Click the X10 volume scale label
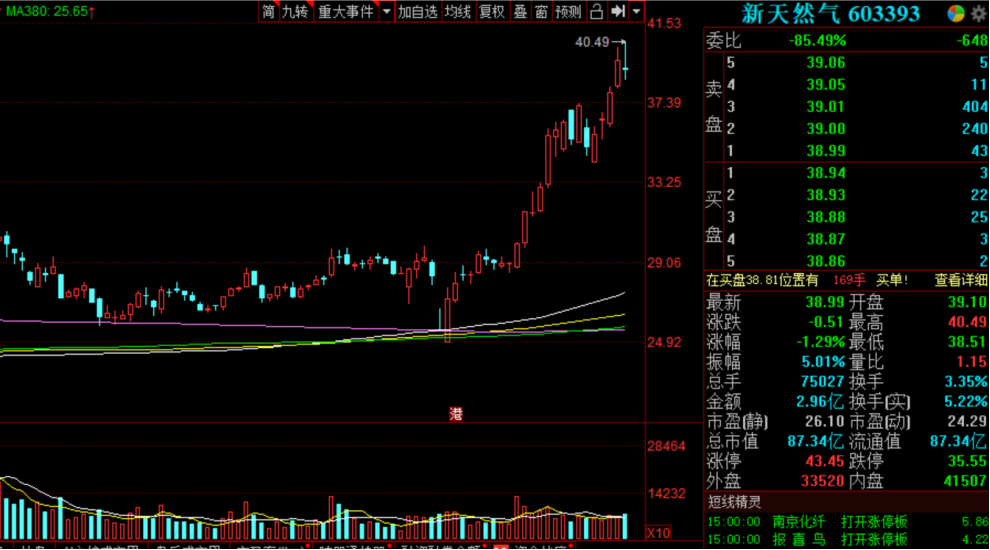Image resolution: width=990 pixels, height=550 pixels. click(659, 533)
